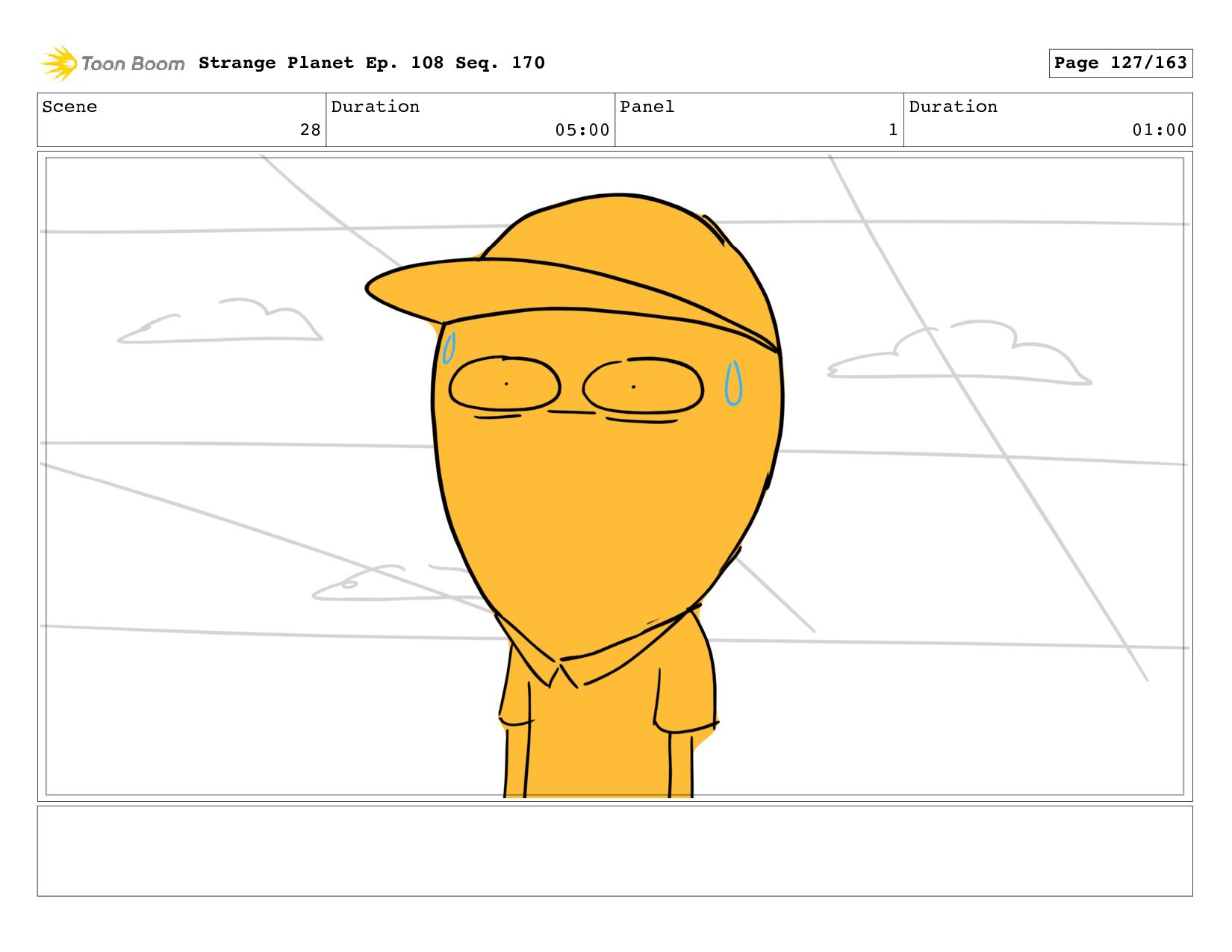
Task: Select the title 'Strange Planet Ep. 108 Seq. 170'
Action: click(x=372, y=63)
